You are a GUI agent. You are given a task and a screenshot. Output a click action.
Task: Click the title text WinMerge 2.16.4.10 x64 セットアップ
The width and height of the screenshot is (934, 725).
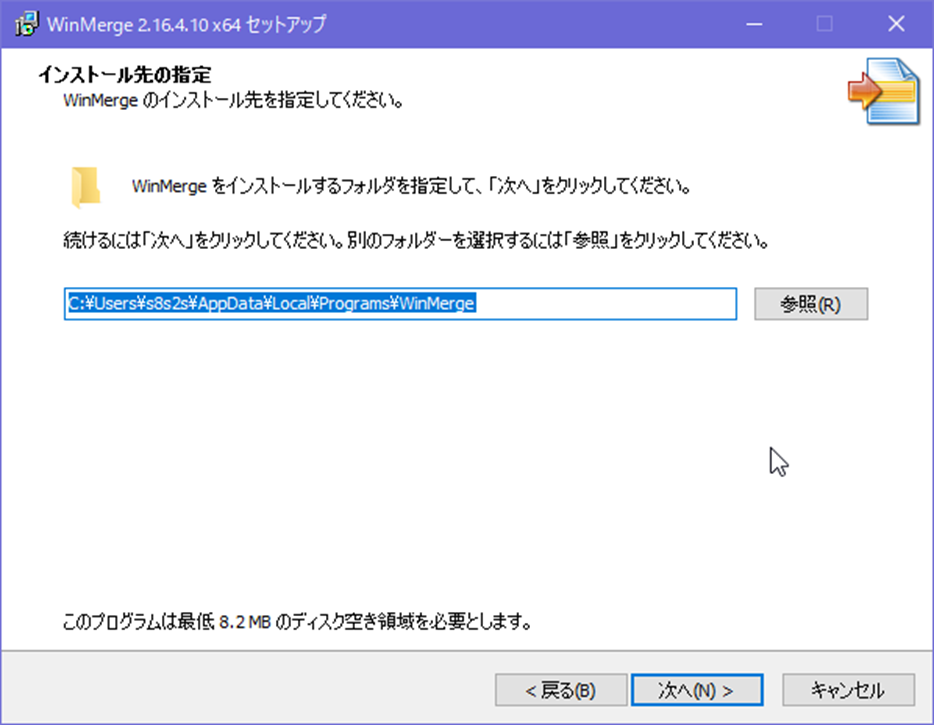click(x=186, y=24)
